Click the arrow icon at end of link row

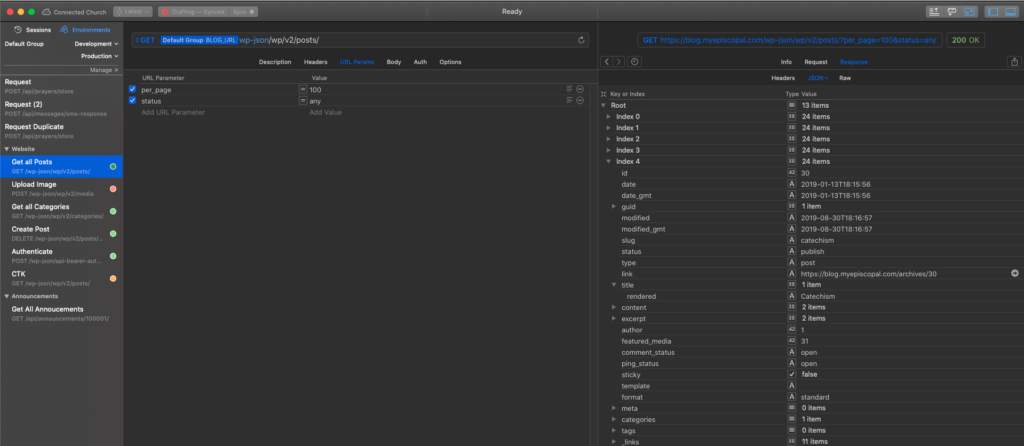click(x=1015, y=274)
